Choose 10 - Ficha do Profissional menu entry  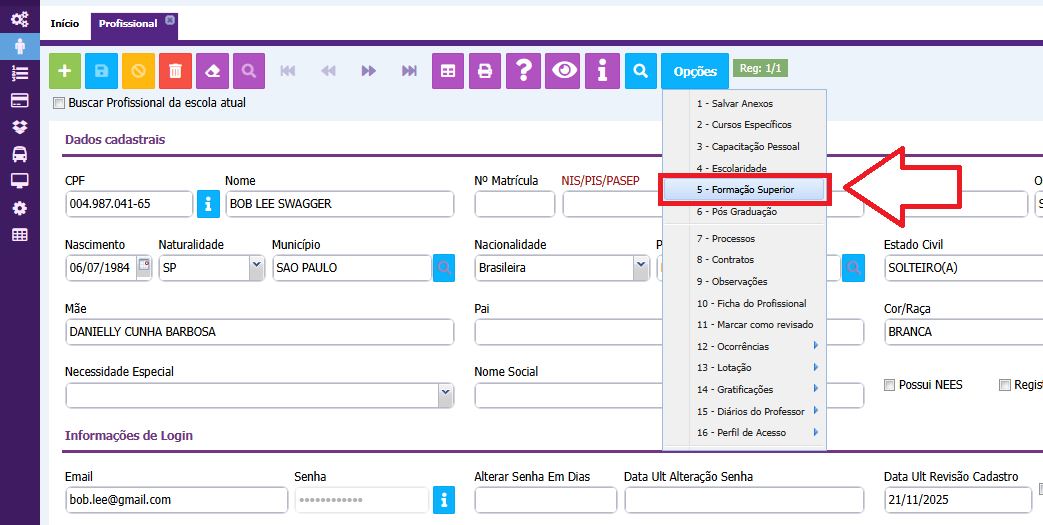click(x=751, y=303)
